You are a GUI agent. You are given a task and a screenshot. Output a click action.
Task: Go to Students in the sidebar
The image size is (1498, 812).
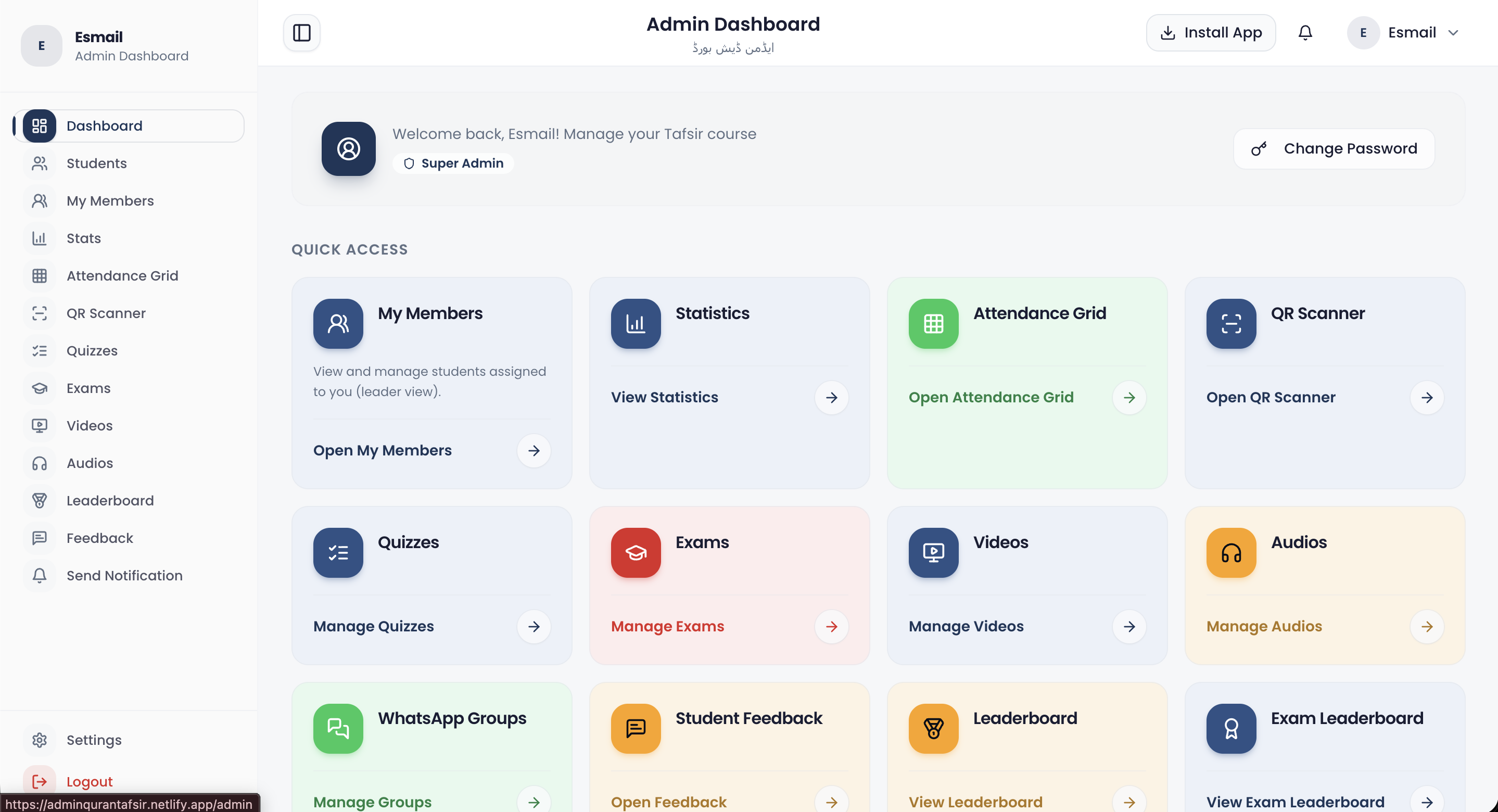coord(129,163)
